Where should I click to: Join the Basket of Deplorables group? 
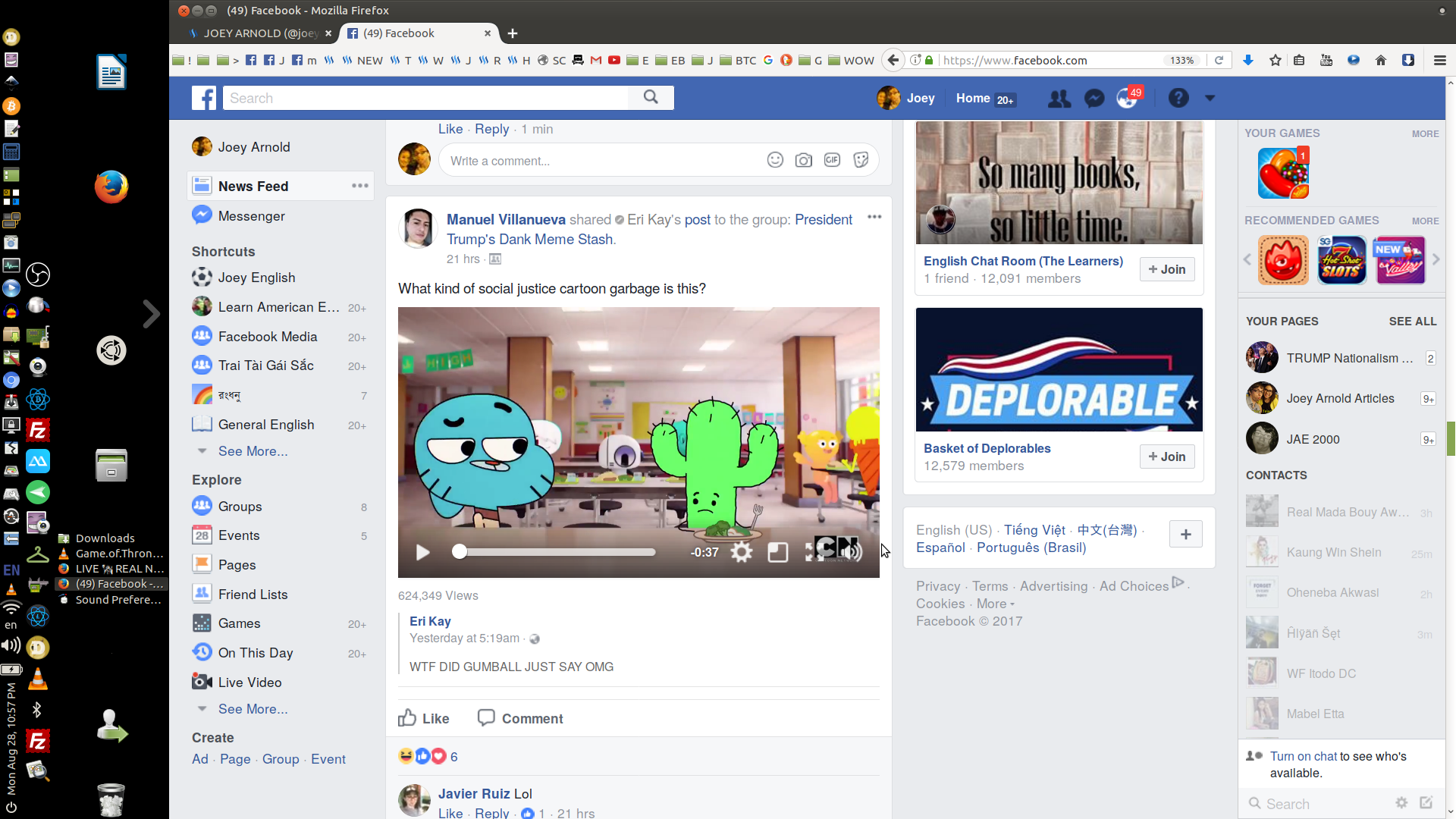click(1167, 456)
